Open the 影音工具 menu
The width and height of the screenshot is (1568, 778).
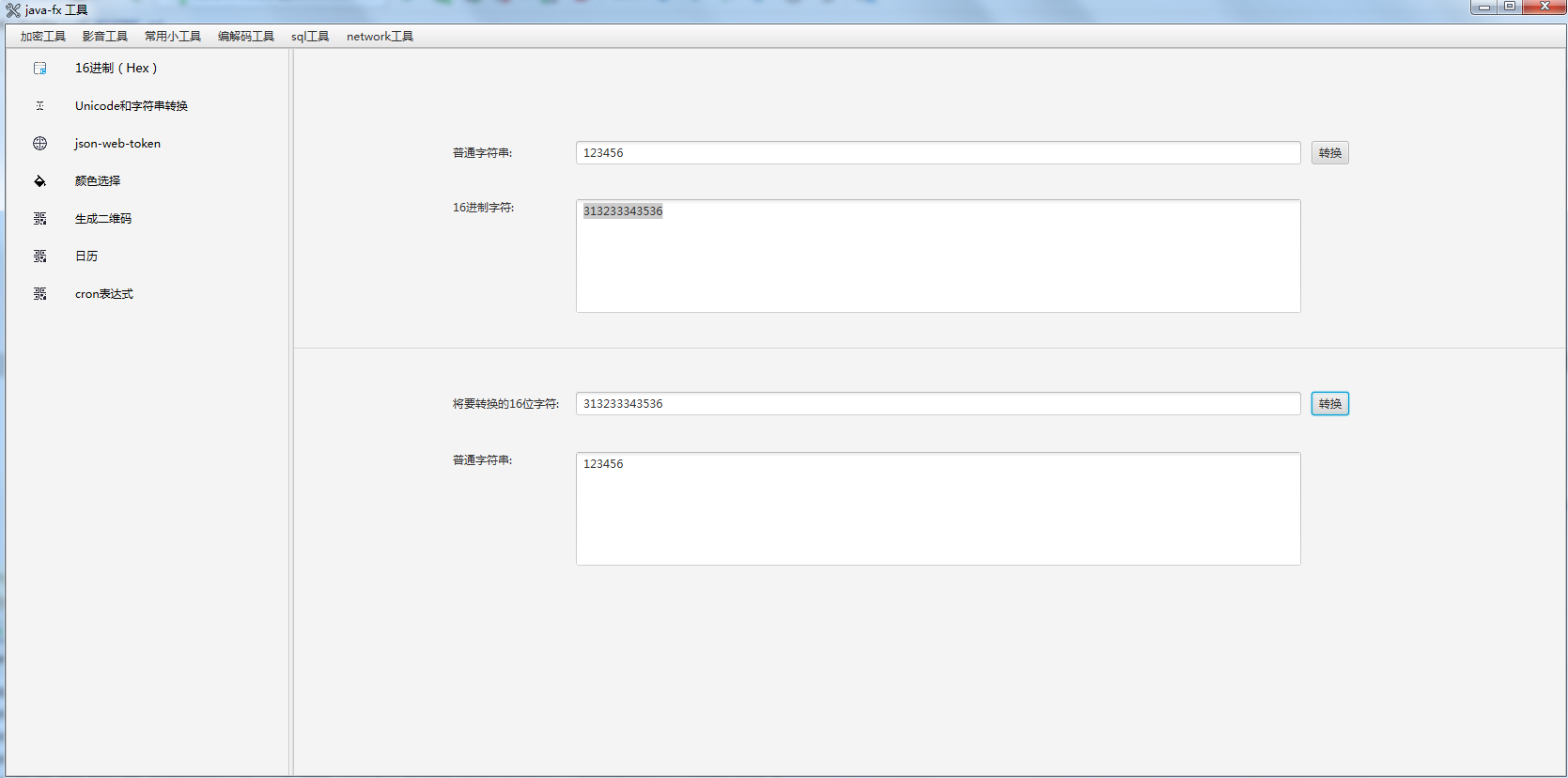[104, 37]
